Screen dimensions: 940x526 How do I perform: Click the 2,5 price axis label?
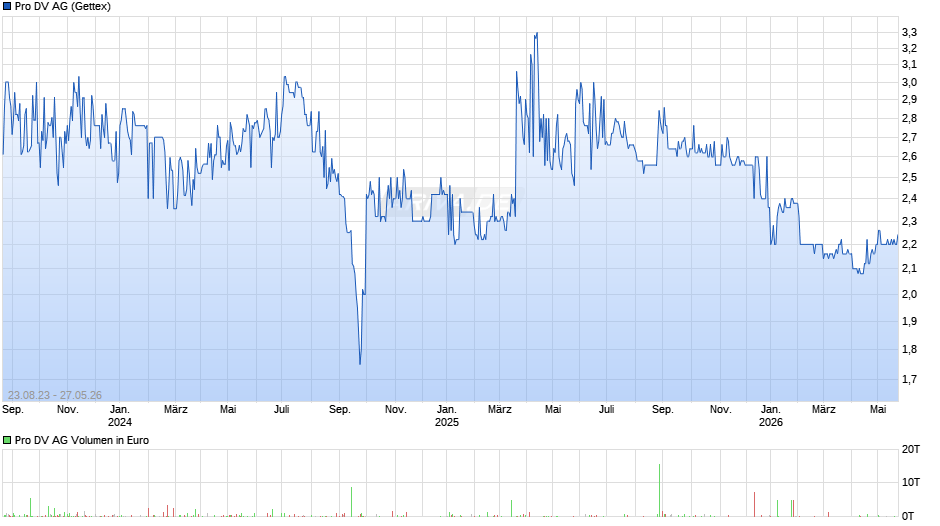pyautogui.click(x=909, y=178)
